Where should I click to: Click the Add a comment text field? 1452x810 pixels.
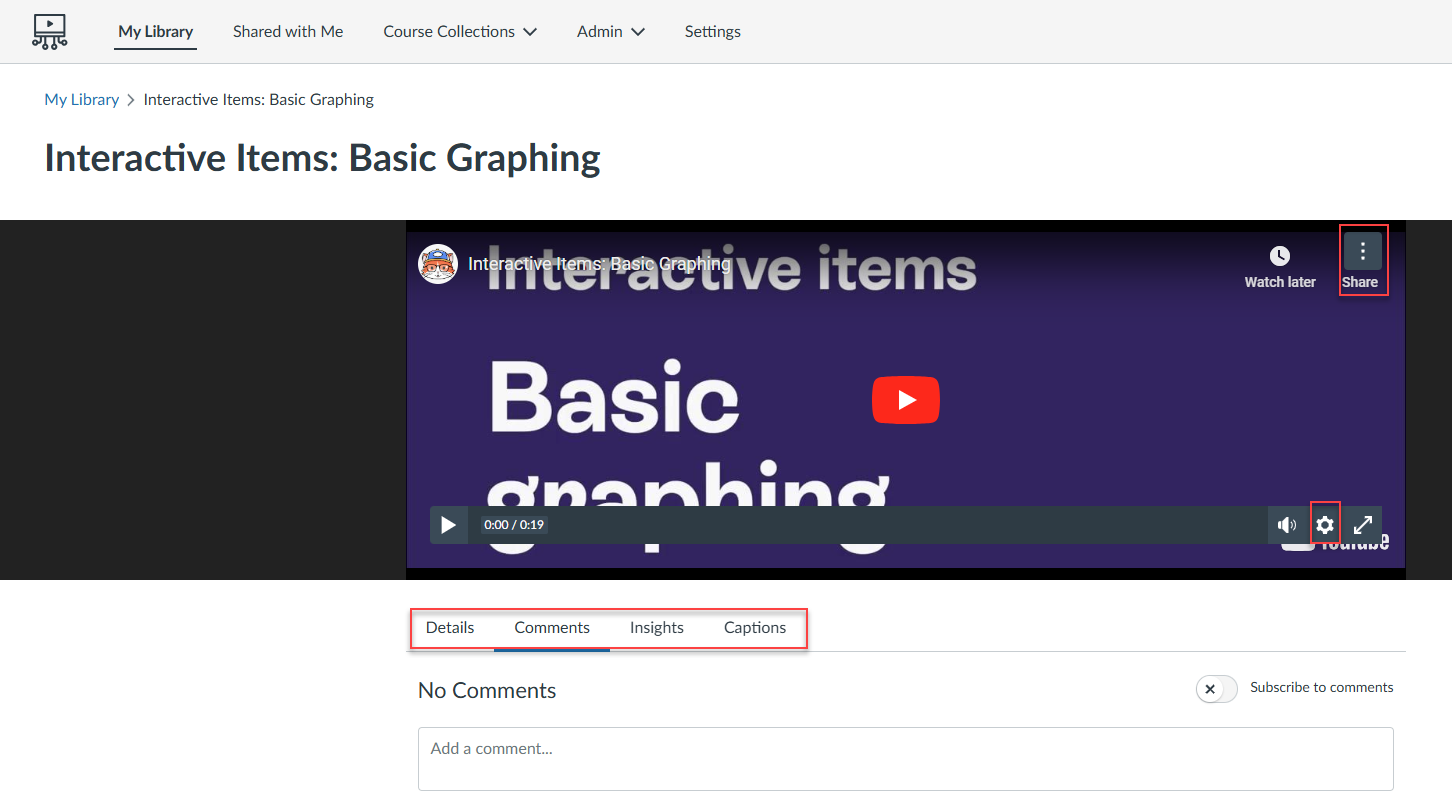905,759
